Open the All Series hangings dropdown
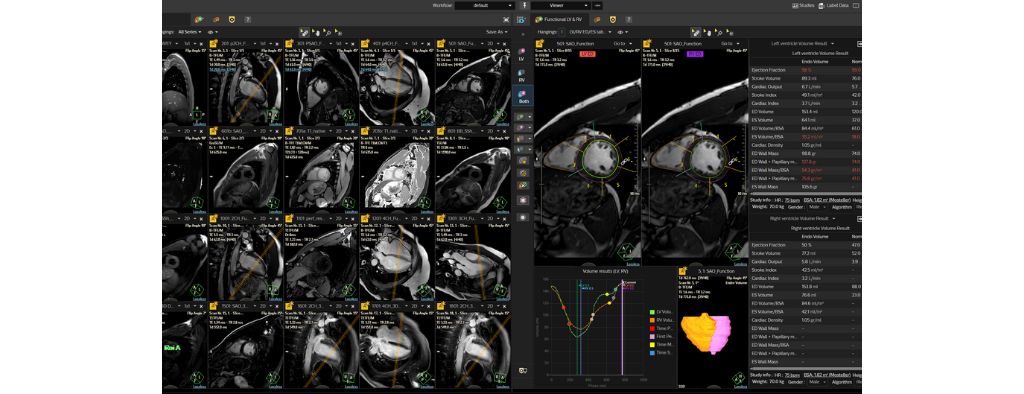The height and width of the screenshot is (394, 1024). 189,31
